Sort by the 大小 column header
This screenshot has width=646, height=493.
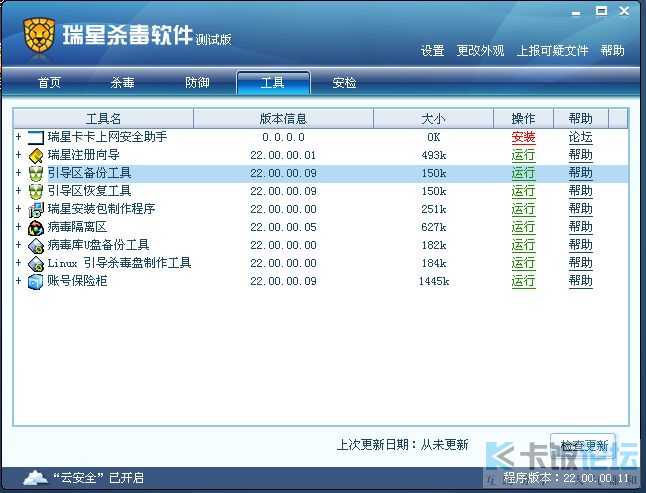(433, 119)
